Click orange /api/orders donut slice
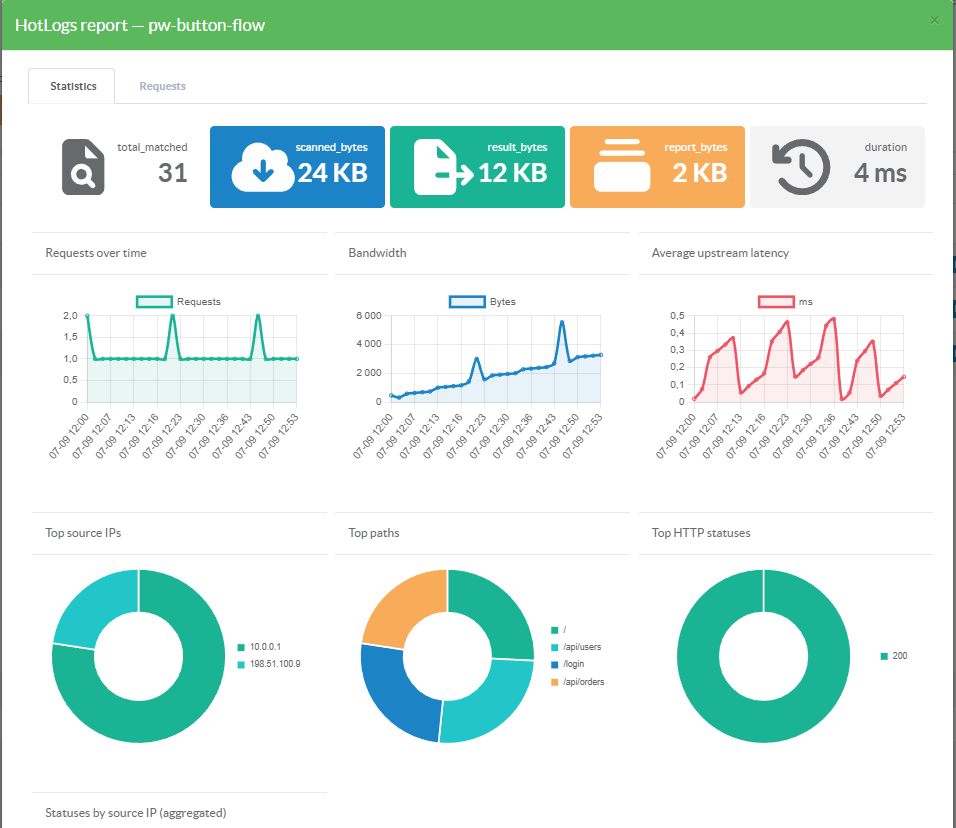Image resolution: width=956 pixels, height=828 pixels. (400, 605)
